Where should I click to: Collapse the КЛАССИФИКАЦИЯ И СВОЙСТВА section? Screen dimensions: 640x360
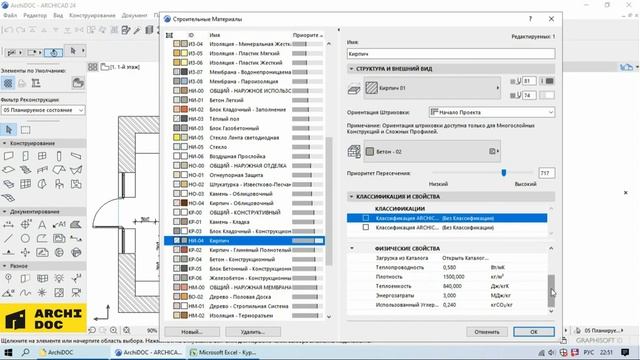point(351,196)
